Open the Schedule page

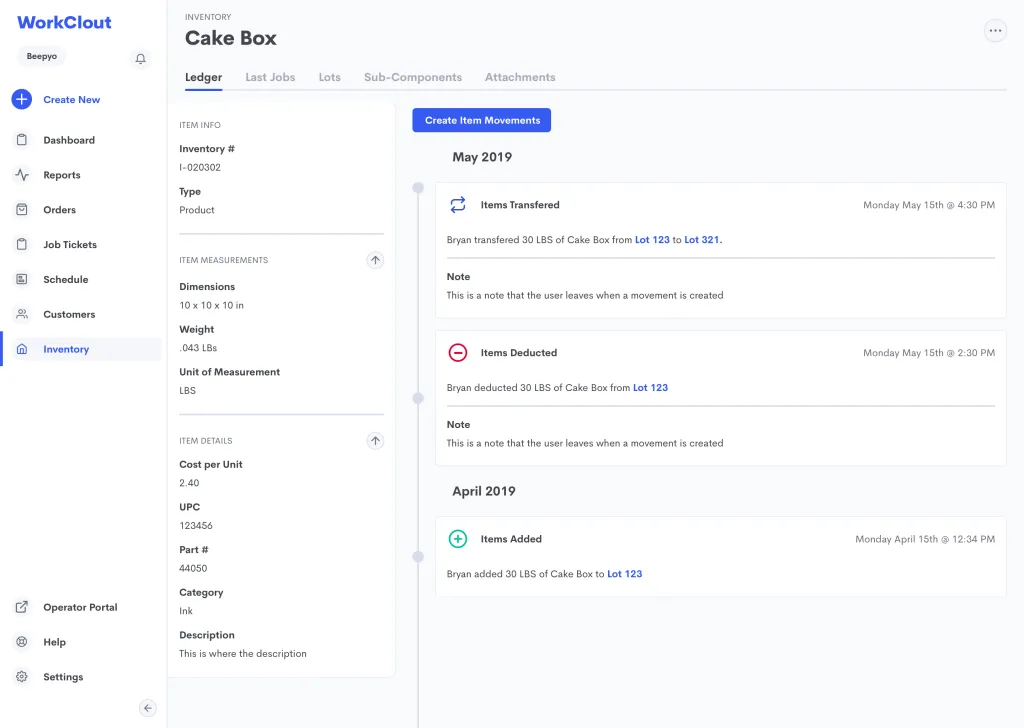pyautogui.click(x=65, y=280)
